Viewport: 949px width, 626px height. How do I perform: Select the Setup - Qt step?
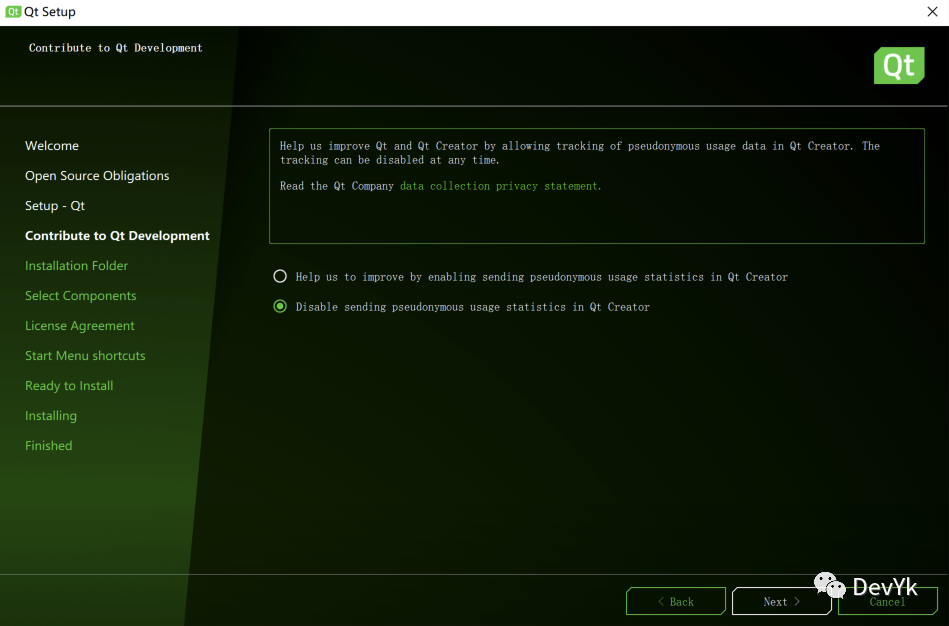click(54, 206)
